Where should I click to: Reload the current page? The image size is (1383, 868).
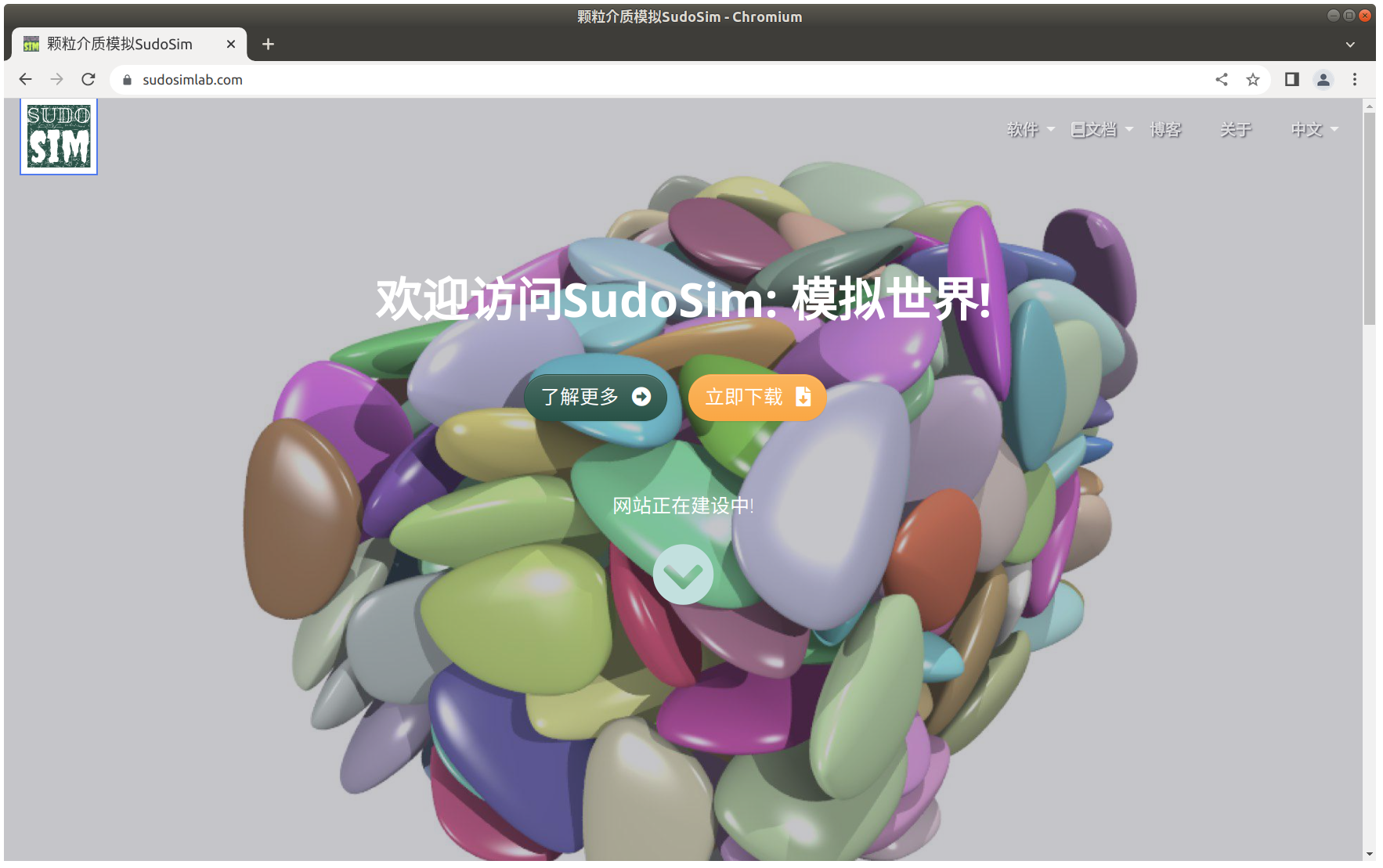click(x=88, y=79)
